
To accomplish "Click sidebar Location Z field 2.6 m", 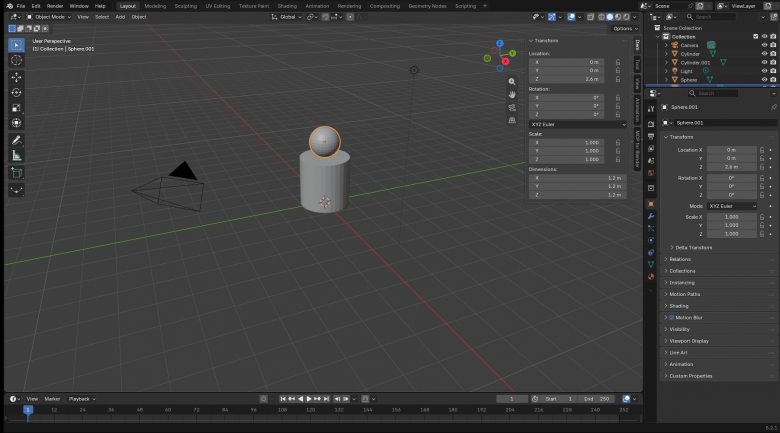I will click(567, 79).
